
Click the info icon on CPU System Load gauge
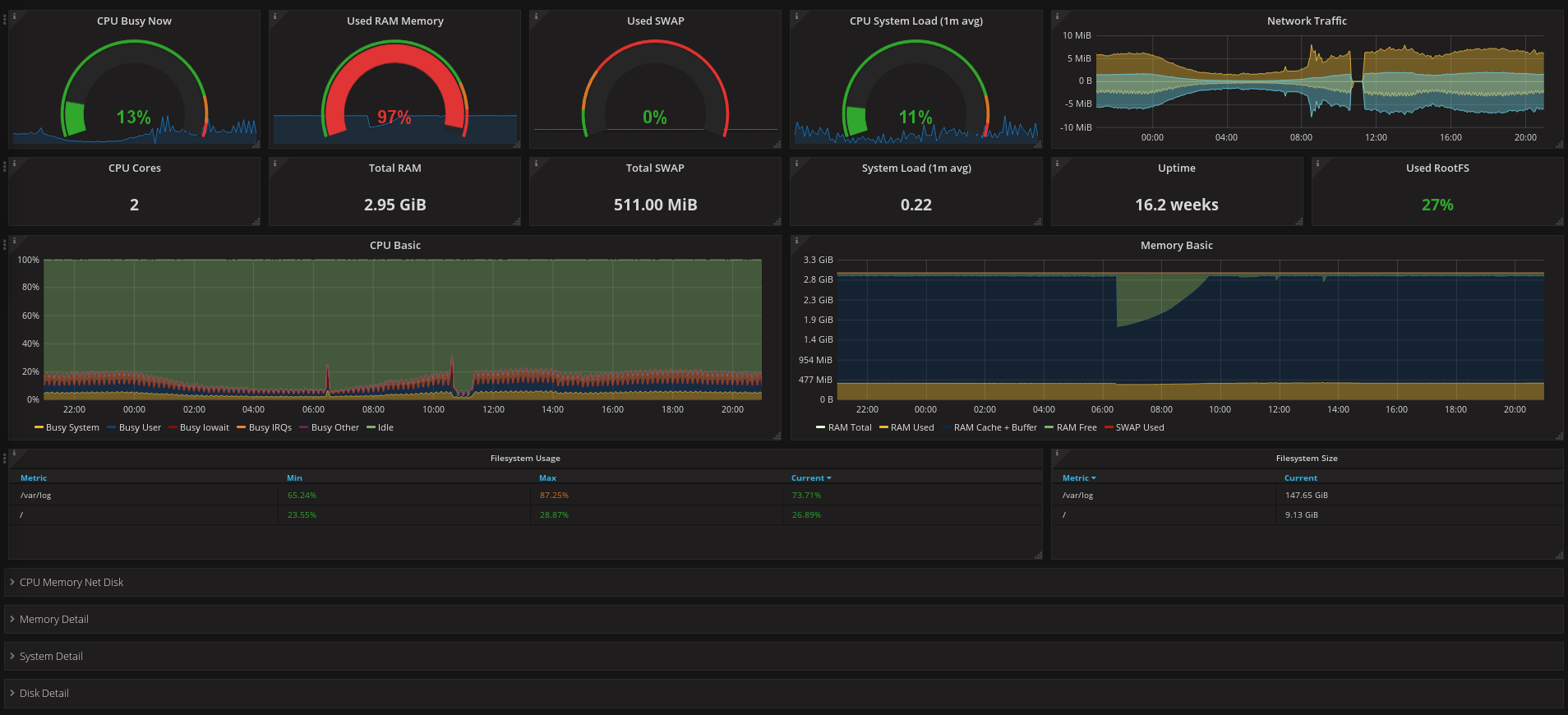[796, 16]
